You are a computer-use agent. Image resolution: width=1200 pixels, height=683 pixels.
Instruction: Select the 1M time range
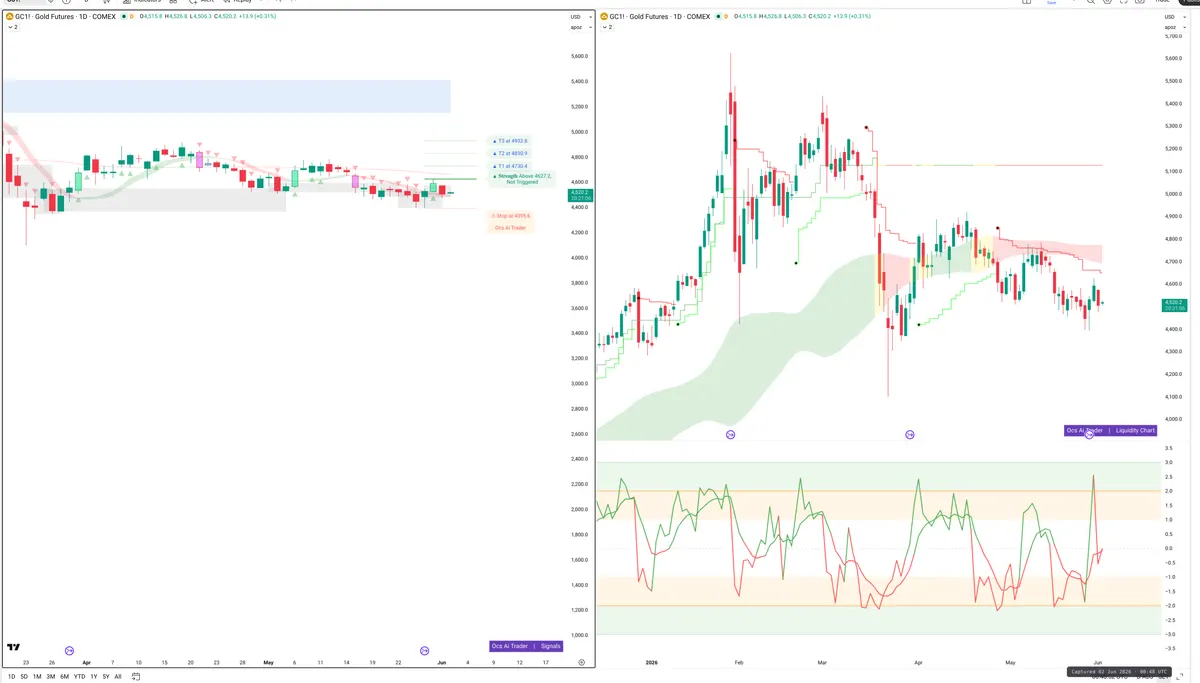coord(37,676)
